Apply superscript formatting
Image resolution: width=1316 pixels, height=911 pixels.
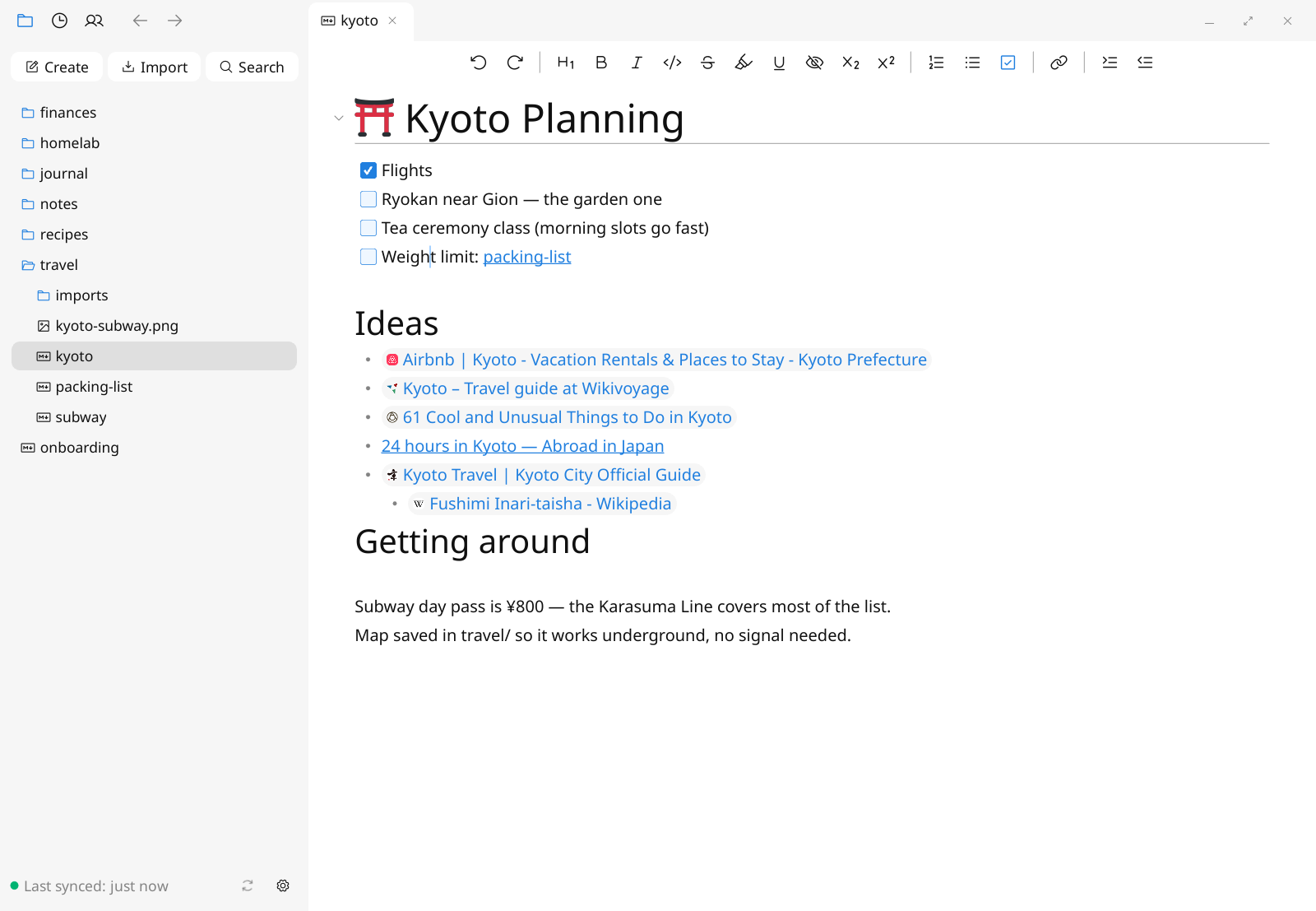pos(886,63)
